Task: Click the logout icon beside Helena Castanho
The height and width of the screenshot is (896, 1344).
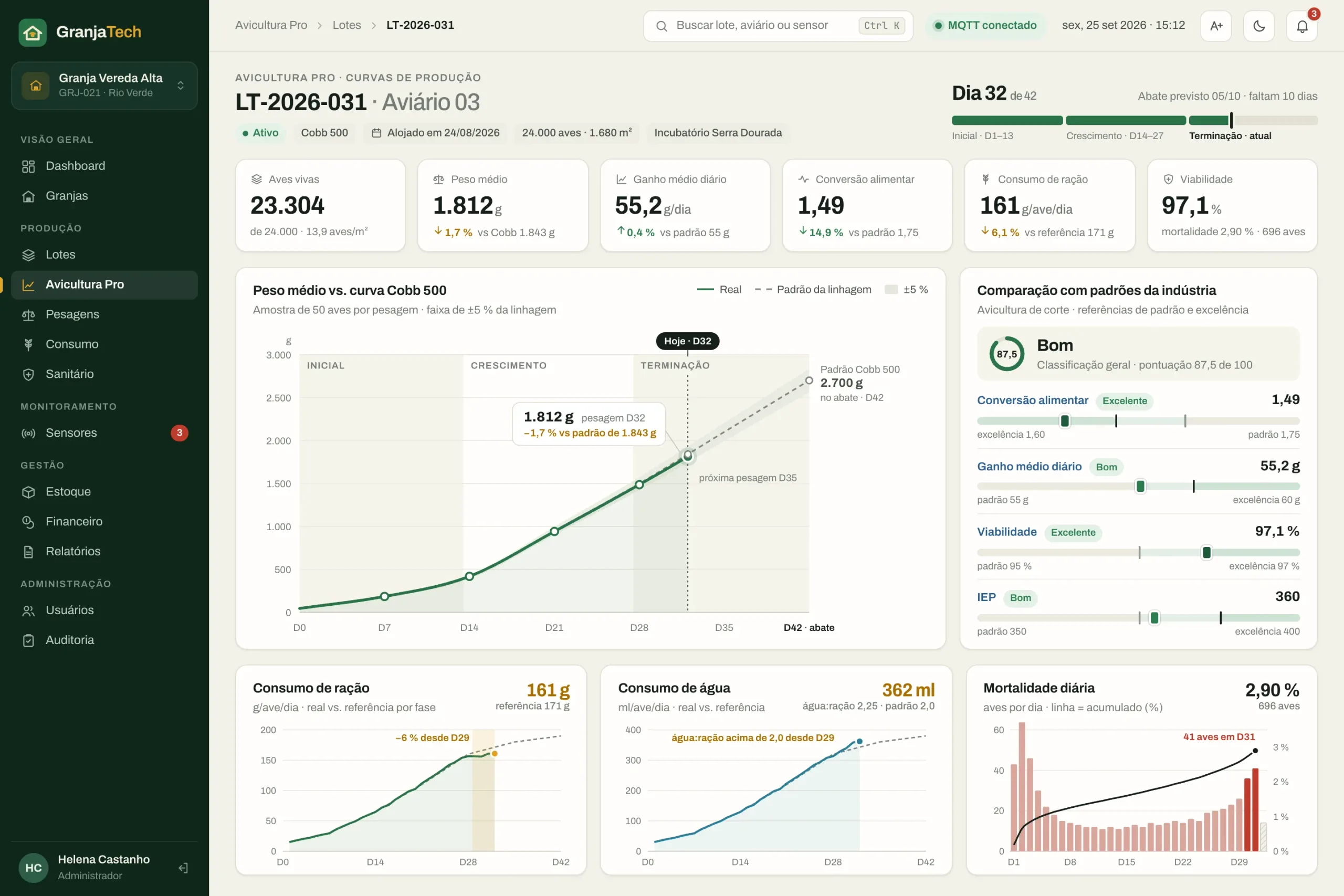Action: click(183, 868)
